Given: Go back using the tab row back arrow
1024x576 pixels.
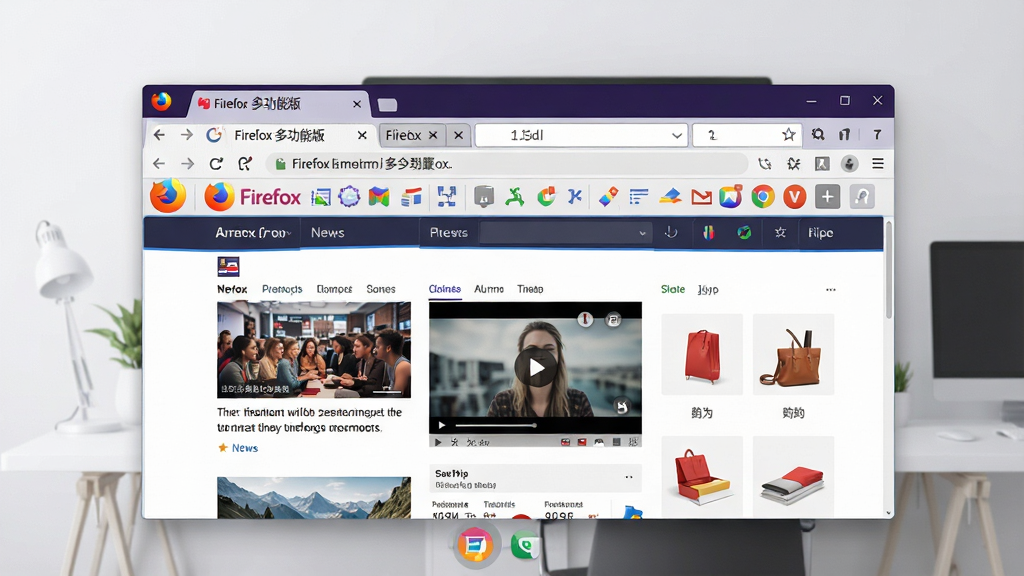Looking at the screenshot, I should (x=159, y=135).
